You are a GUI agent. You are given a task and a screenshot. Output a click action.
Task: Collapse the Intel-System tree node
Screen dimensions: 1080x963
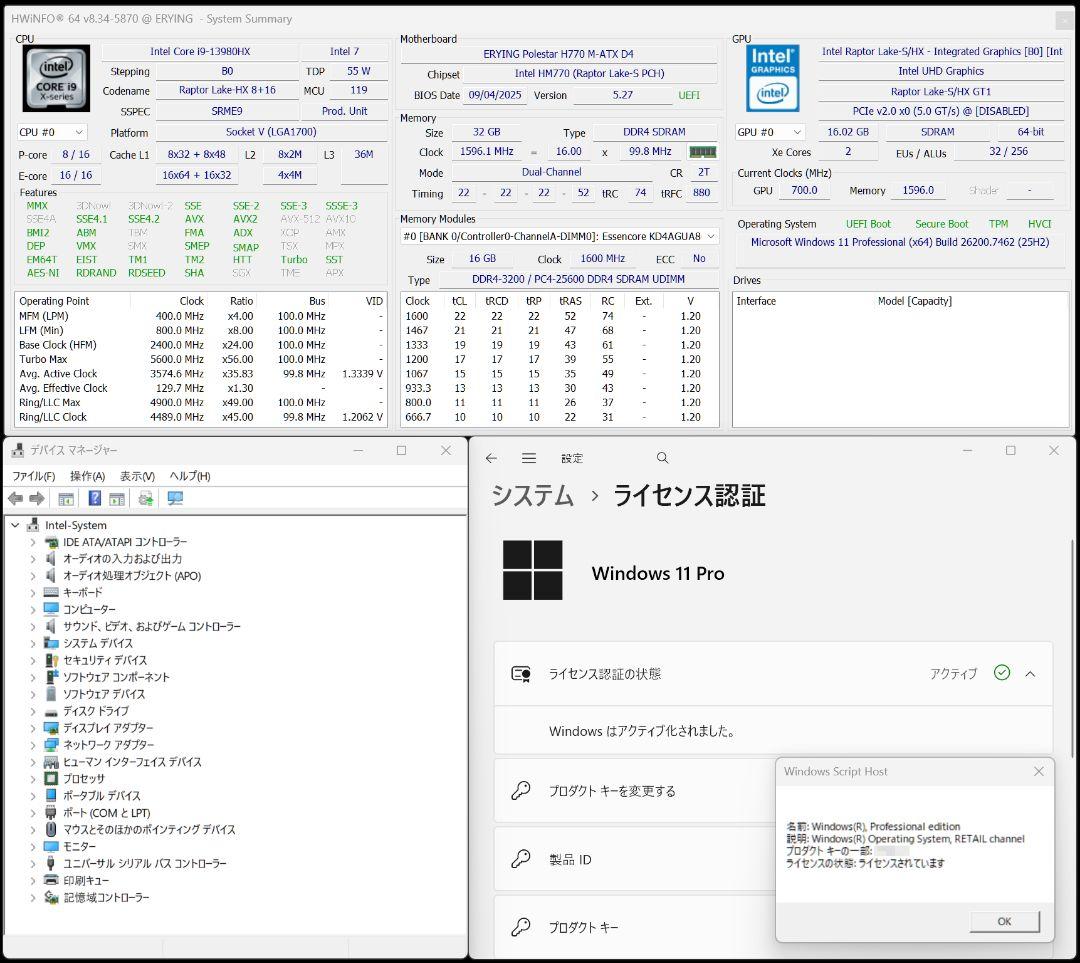click(x=17, y=524)
